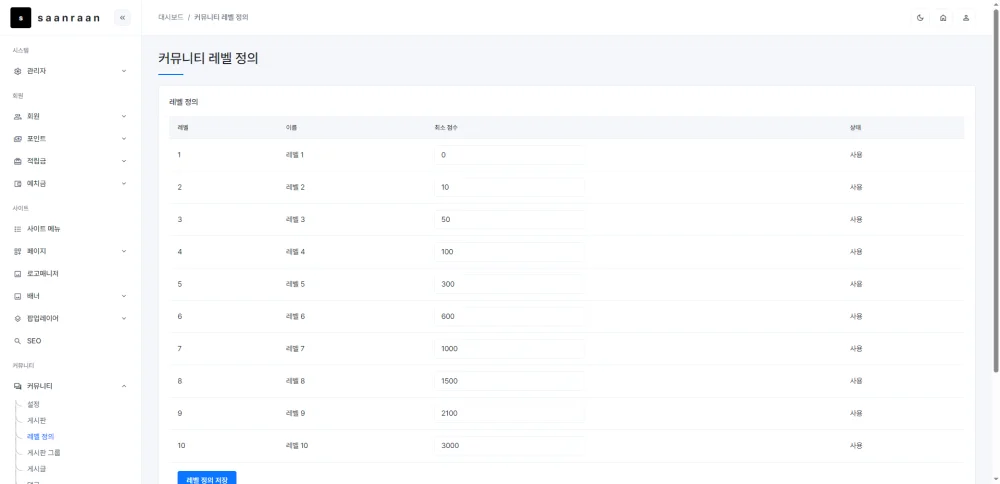Click the 예치금 icon in sidebar
The image size is (1000, 484).
[18, 184]
